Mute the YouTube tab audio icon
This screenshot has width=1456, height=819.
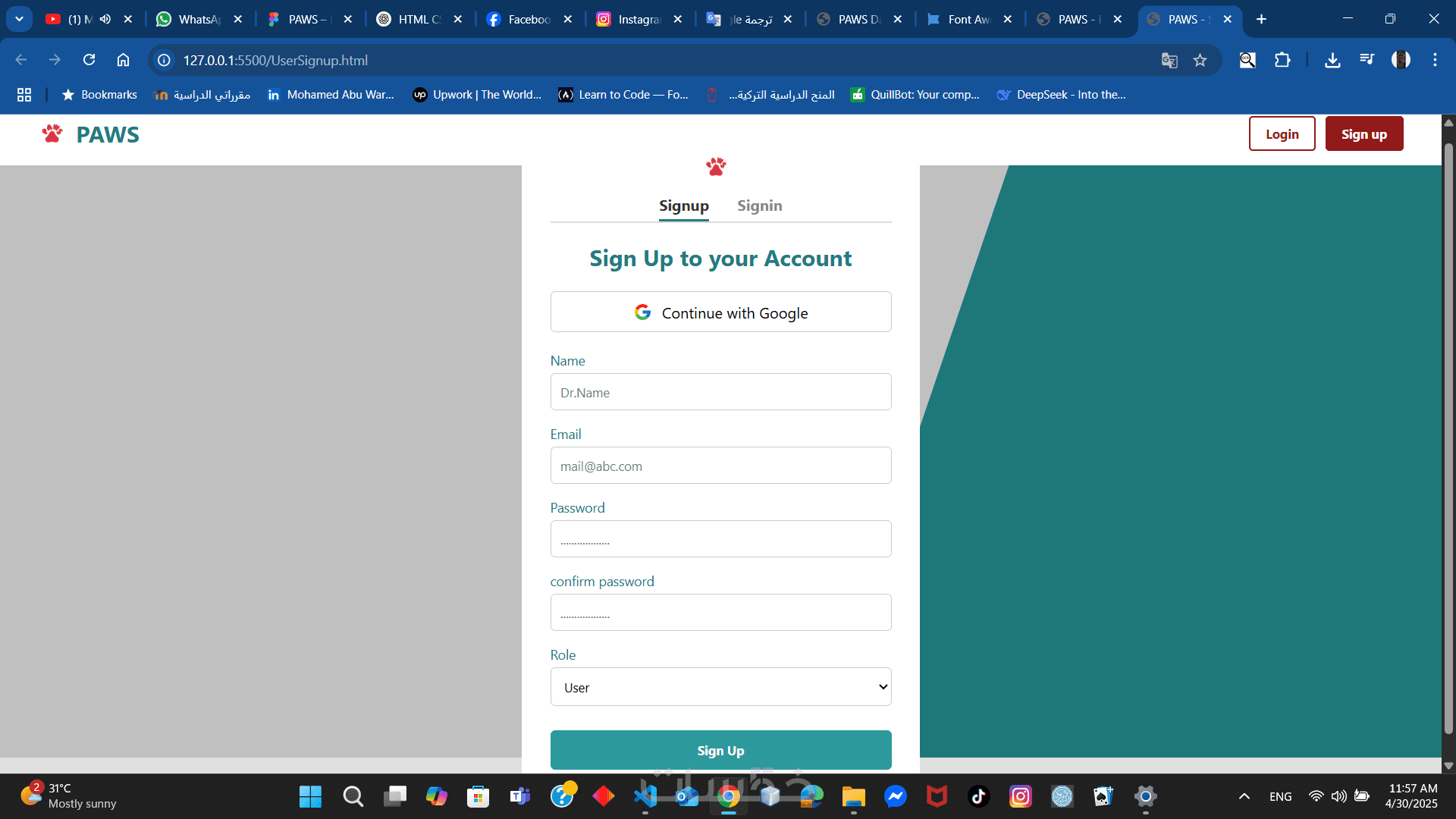(105, 19)
